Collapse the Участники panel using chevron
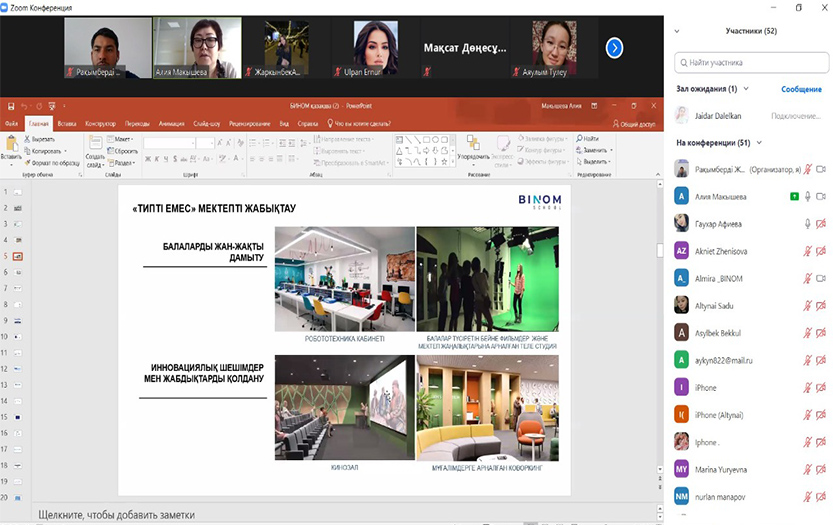Screen dimensions: 833x525 (677, 32)
